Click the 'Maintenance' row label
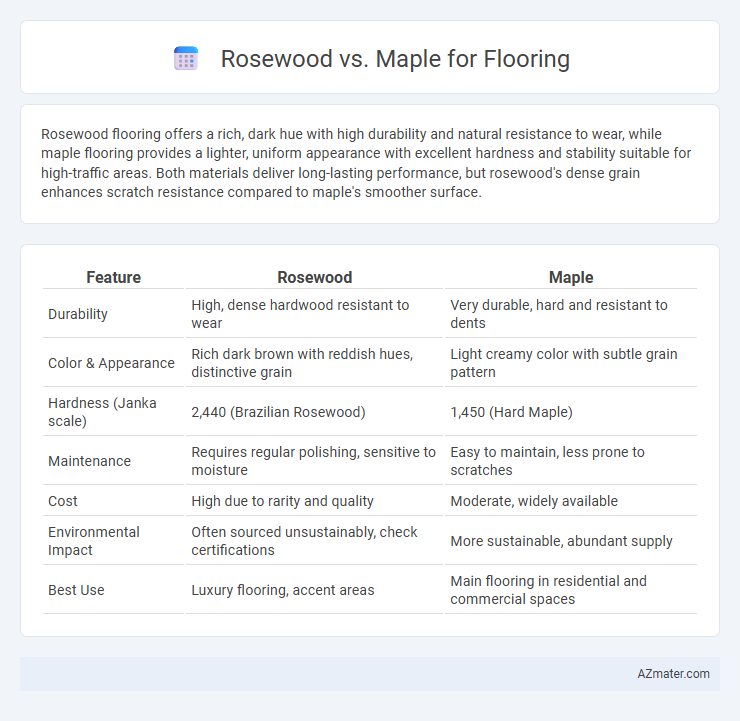 click(x=89, y=461)
